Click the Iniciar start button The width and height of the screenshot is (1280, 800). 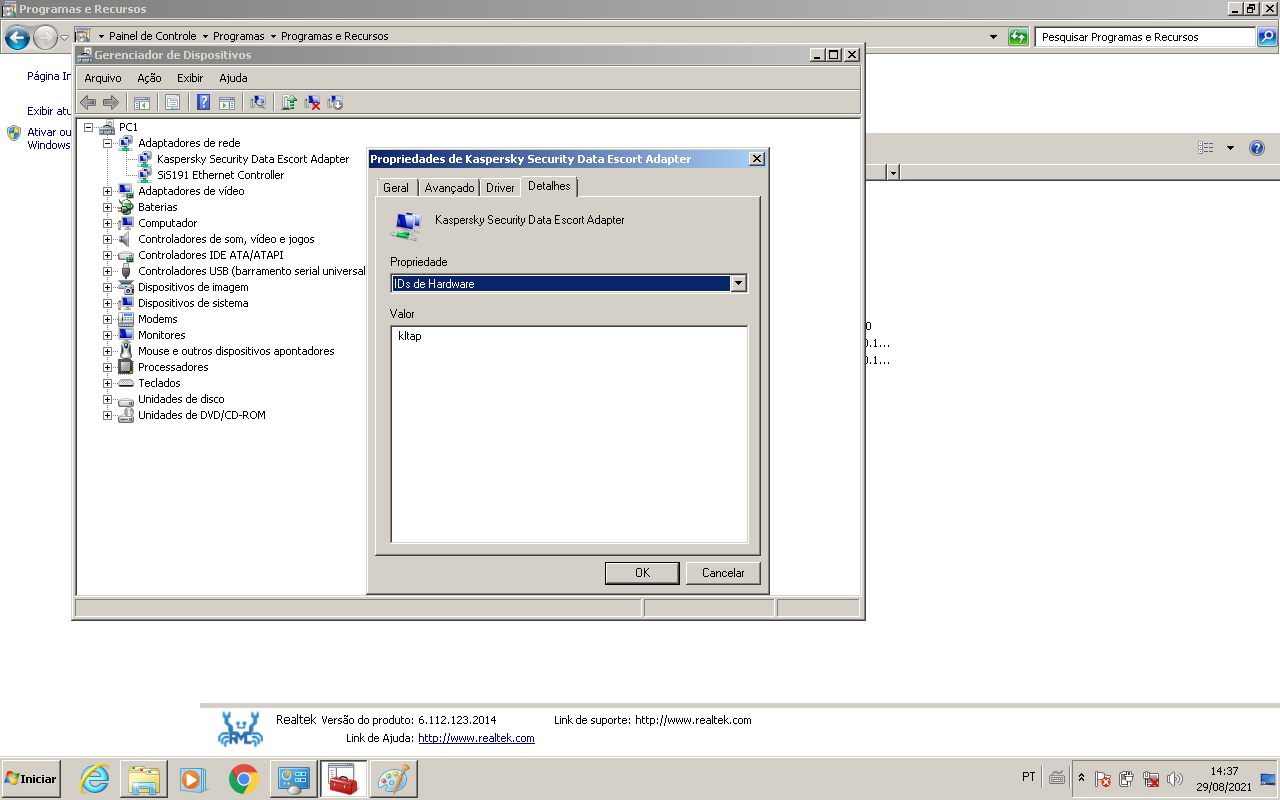point(32,779)
